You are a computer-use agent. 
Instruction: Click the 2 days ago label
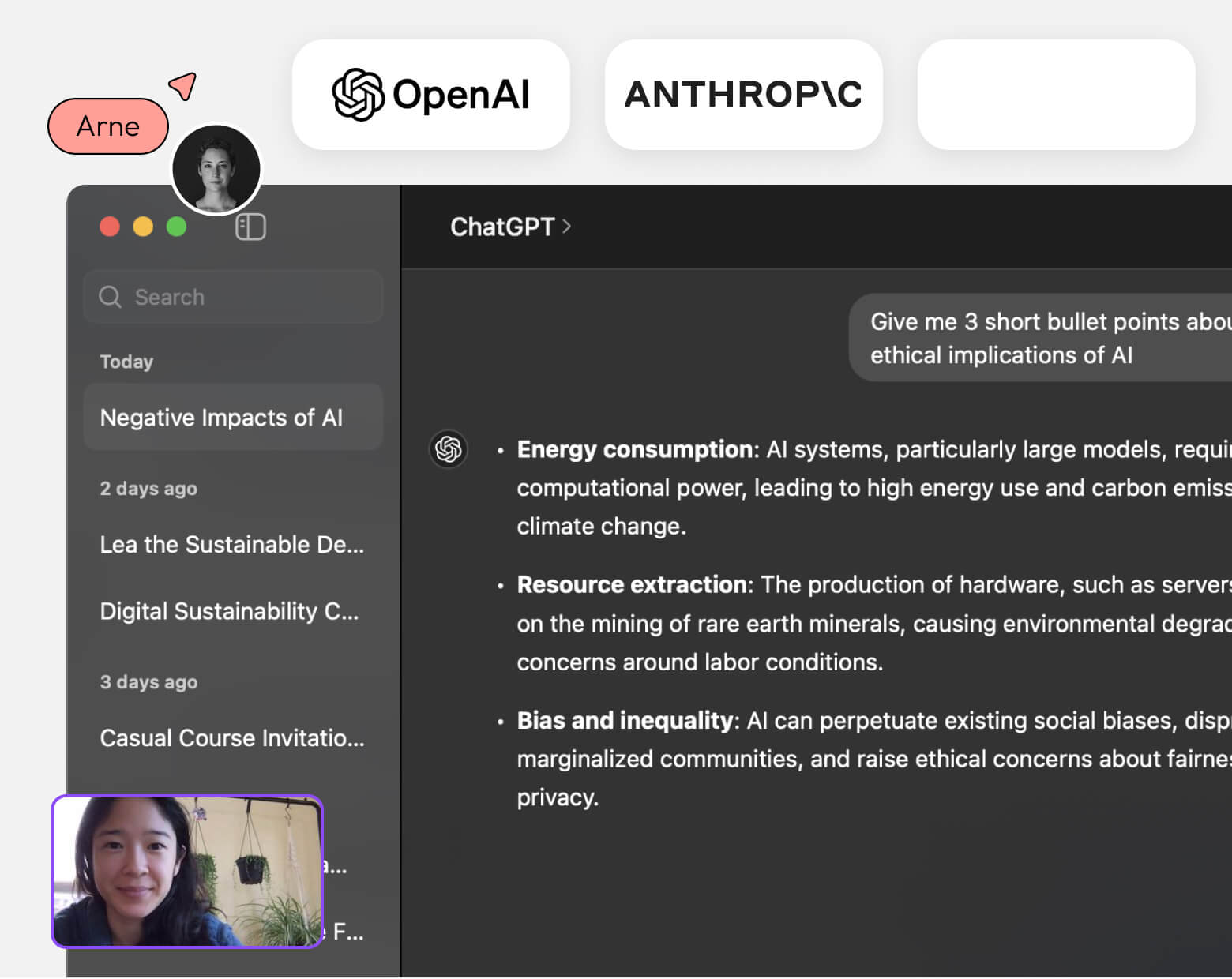[x=148, y=489]
